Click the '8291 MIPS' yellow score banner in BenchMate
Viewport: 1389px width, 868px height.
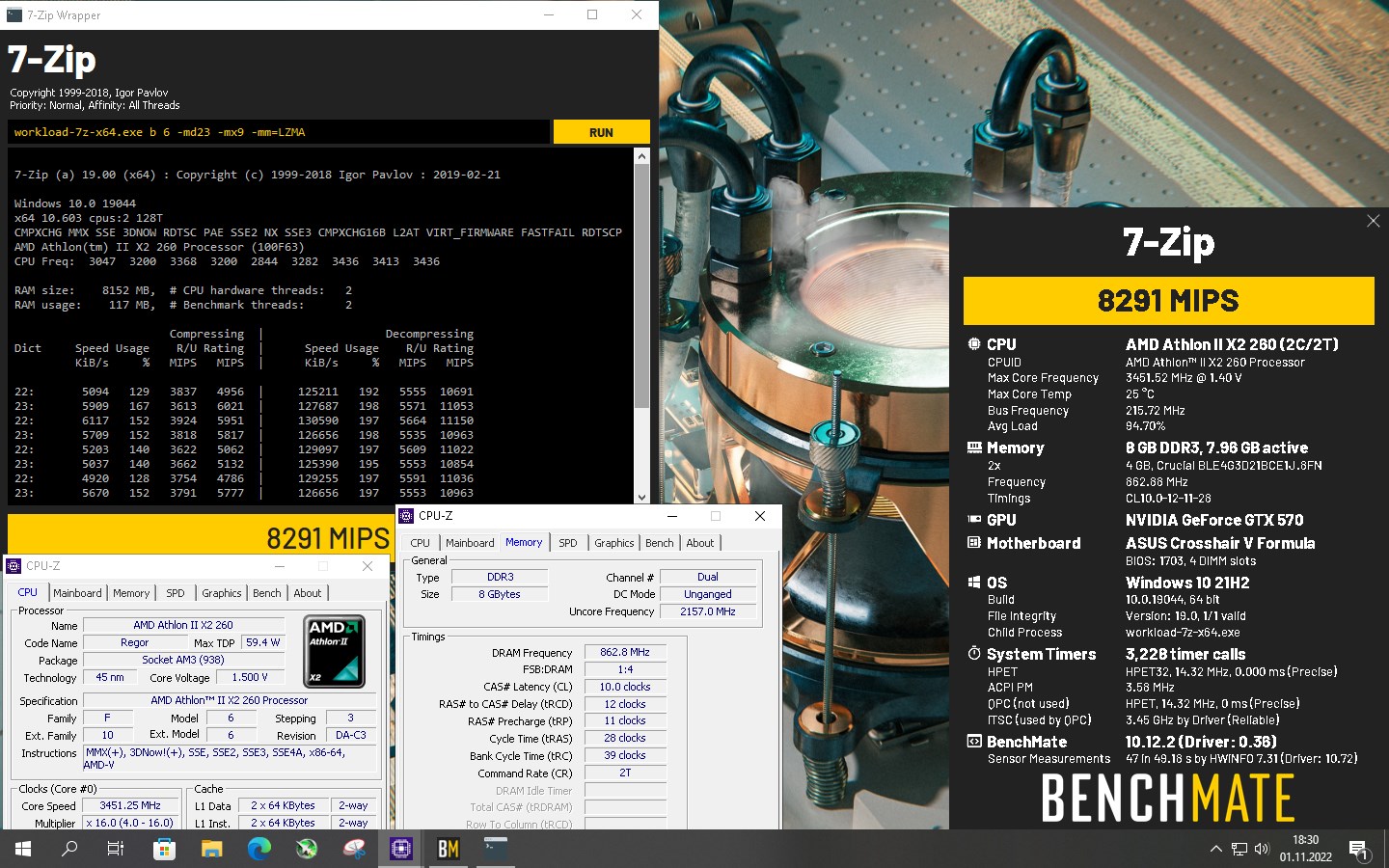[1168, 301]
